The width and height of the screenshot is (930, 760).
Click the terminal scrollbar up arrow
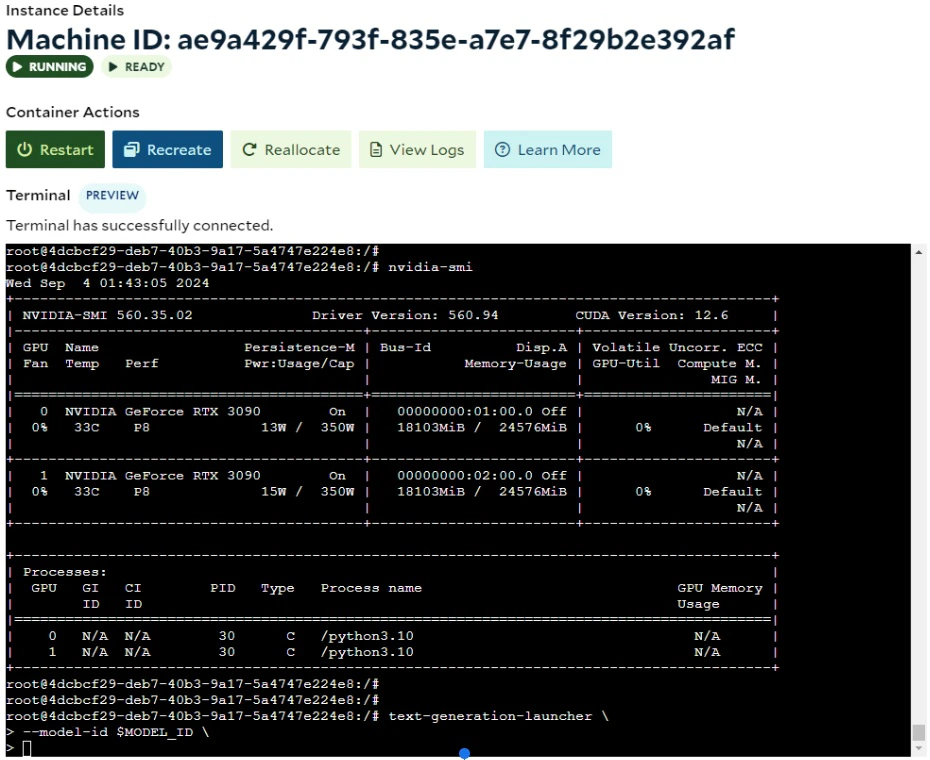[919, 252]
